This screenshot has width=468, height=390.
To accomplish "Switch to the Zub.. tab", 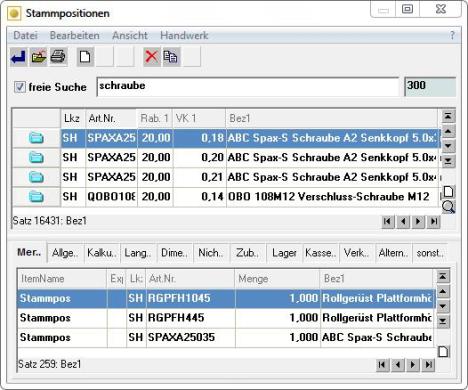I will [x=247, y=253].
